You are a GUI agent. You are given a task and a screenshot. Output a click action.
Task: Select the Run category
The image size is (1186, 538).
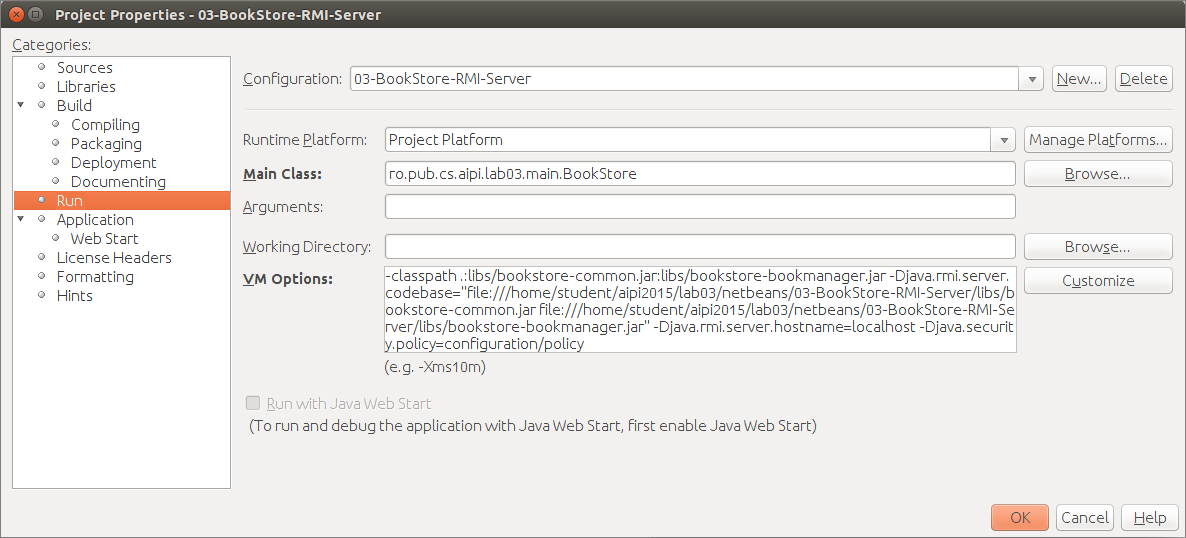(122, 201)
